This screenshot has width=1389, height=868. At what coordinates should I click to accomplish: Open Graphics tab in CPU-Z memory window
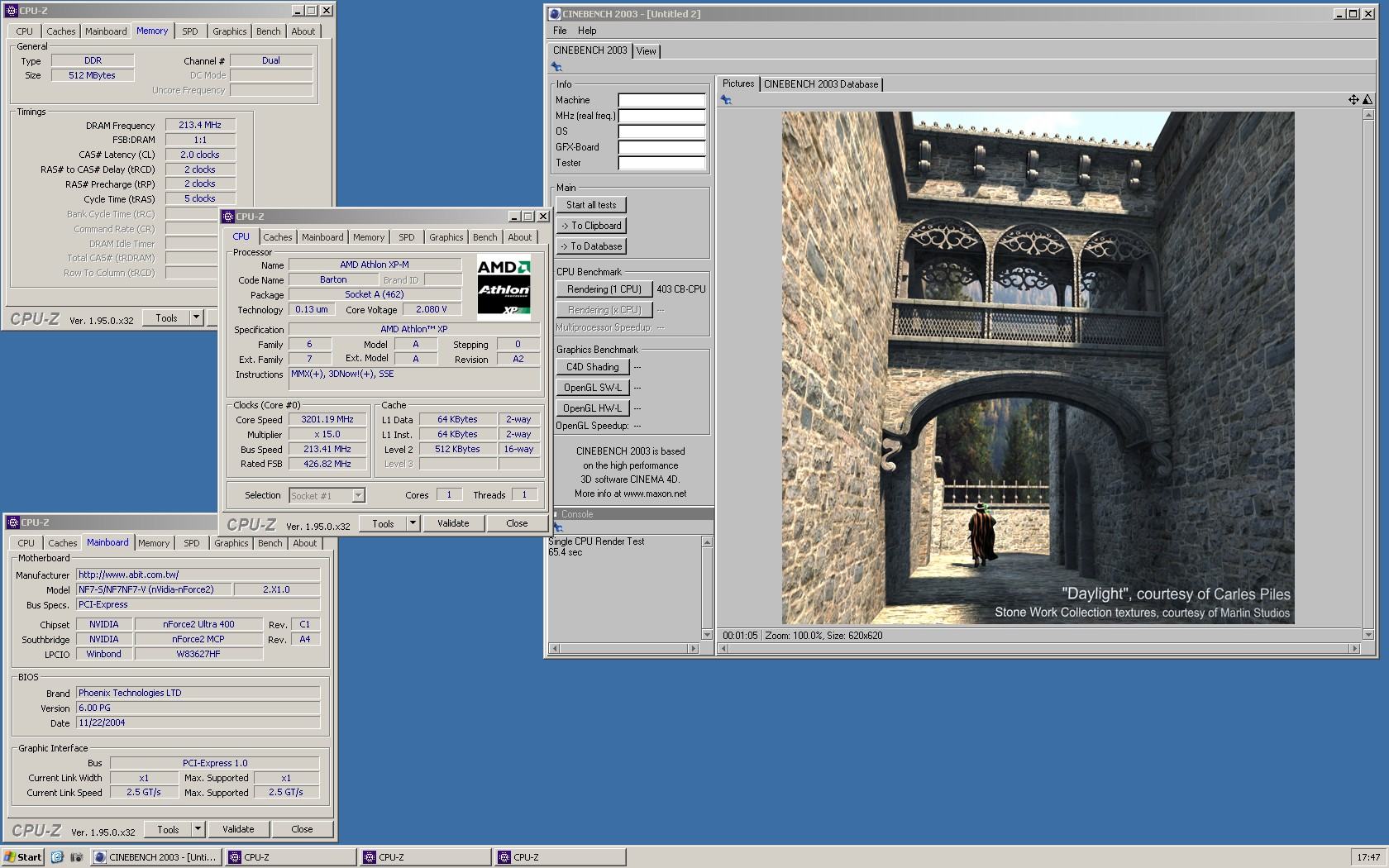(230, 31)
